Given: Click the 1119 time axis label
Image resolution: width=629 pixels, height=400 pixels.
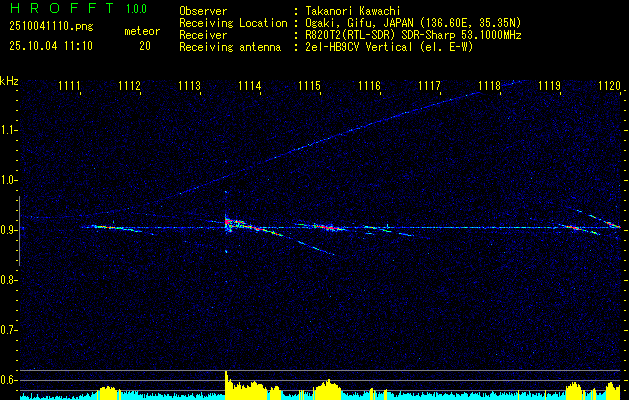Looking at the screenshot, I should (550, 86).
